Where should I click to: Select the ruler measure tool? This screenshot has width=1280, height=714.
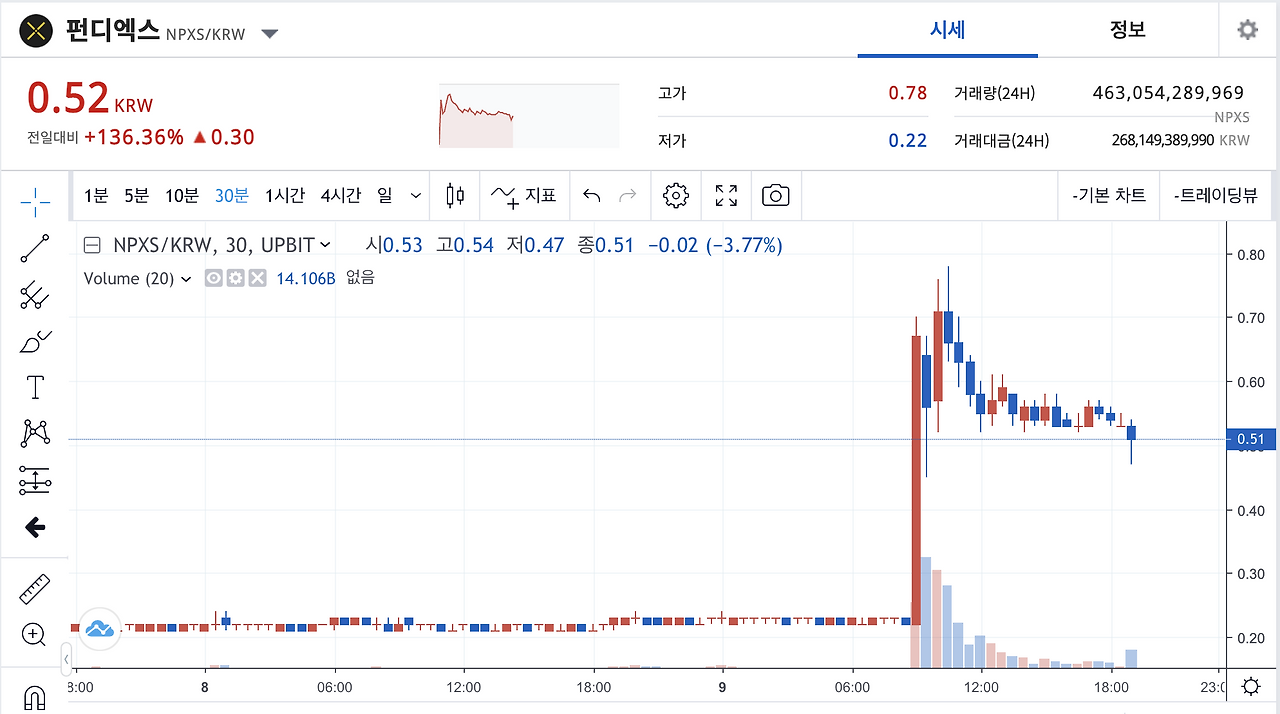pyautogui.click(x=35, y=589)
